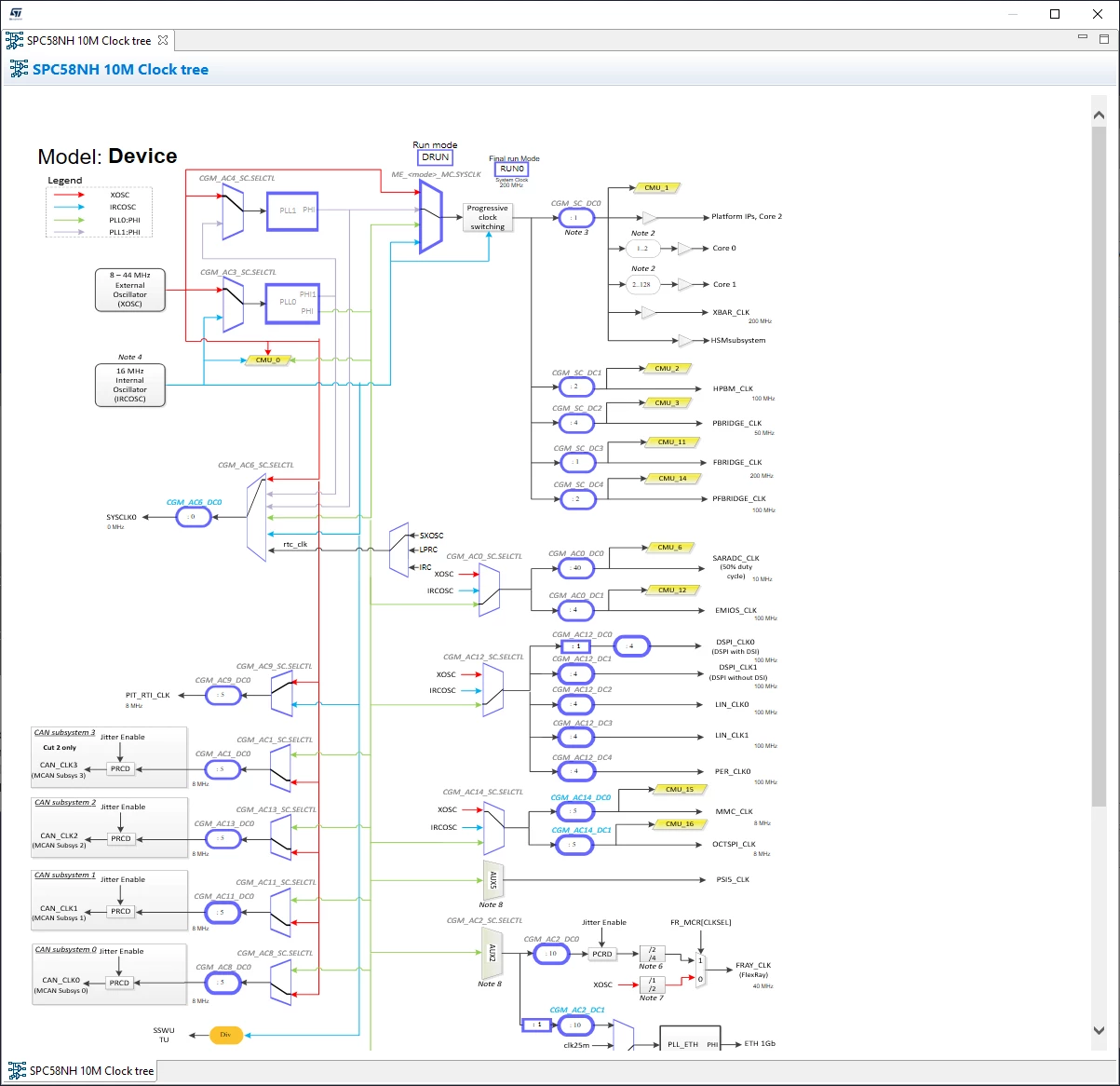The height and width of the screenshot is (1086, 1120).
Task: Select the CGM_AC6_SC.SELCTL multiplexer for SYSCLK0
Action: coord(256,517)
